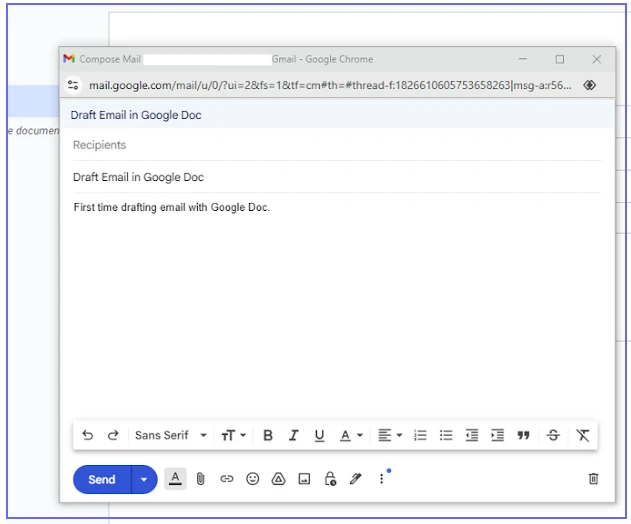Open the text alignment dropdown
The image size is (631, 524).
pyautogui.click(x=390, y=435)
